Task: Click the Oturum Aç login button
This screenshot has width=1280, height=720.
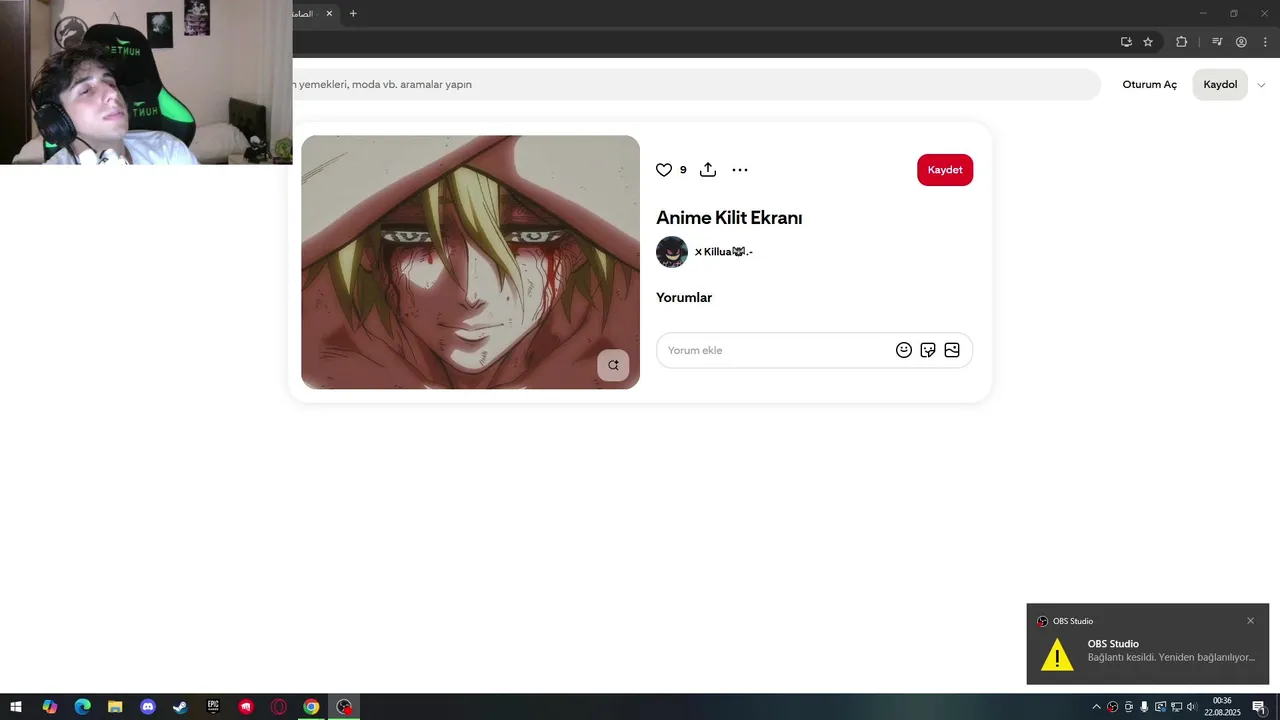Action: [x=1150, y=85]
